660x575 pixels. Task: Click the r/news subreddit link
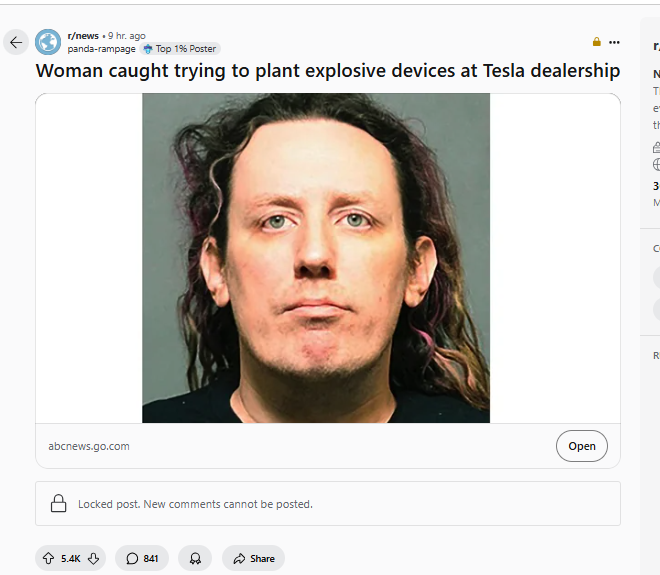[x=83, y=36]
